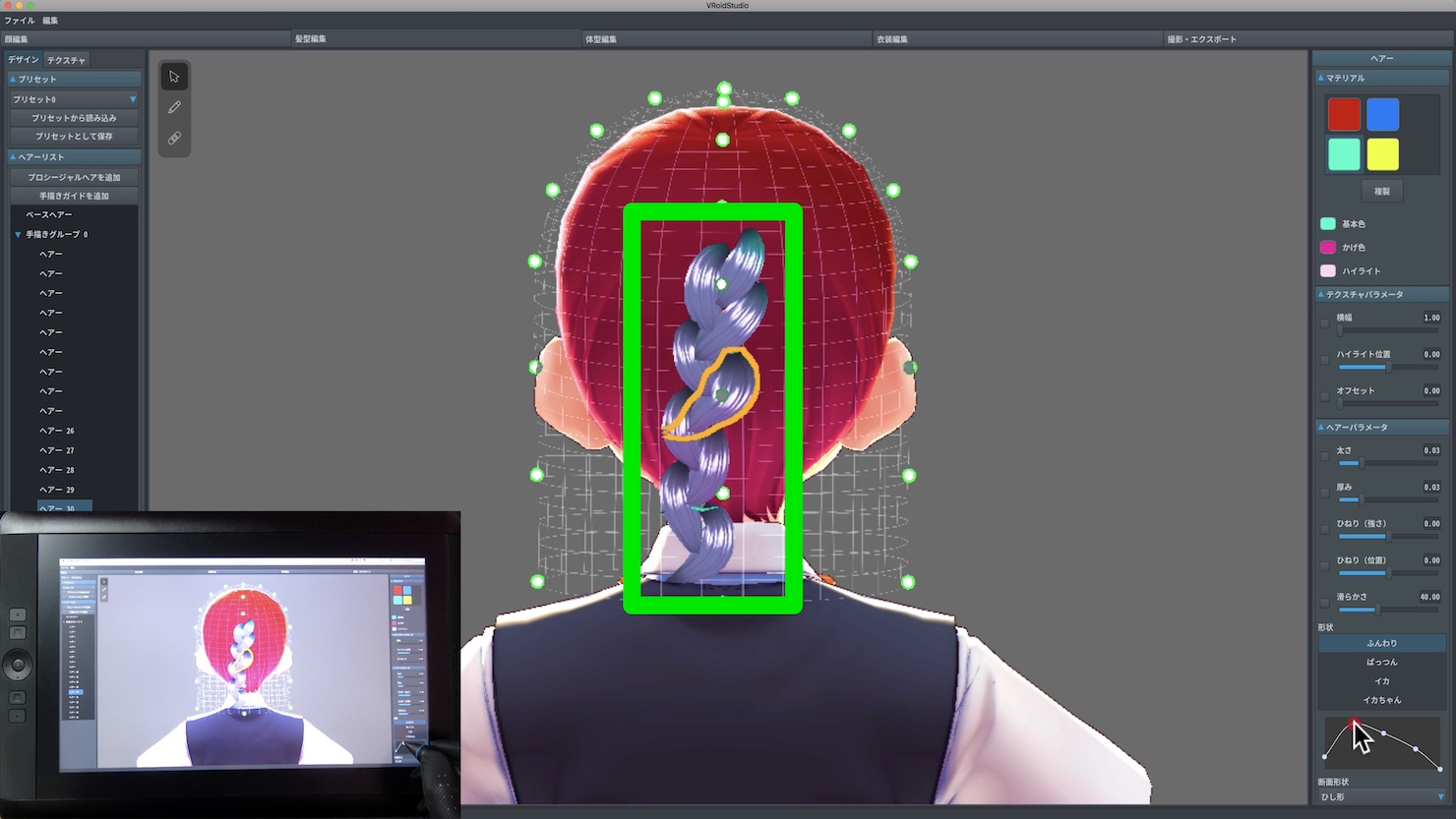Click the 滑らかさ value field 40.00

(x=1429, y=597)
